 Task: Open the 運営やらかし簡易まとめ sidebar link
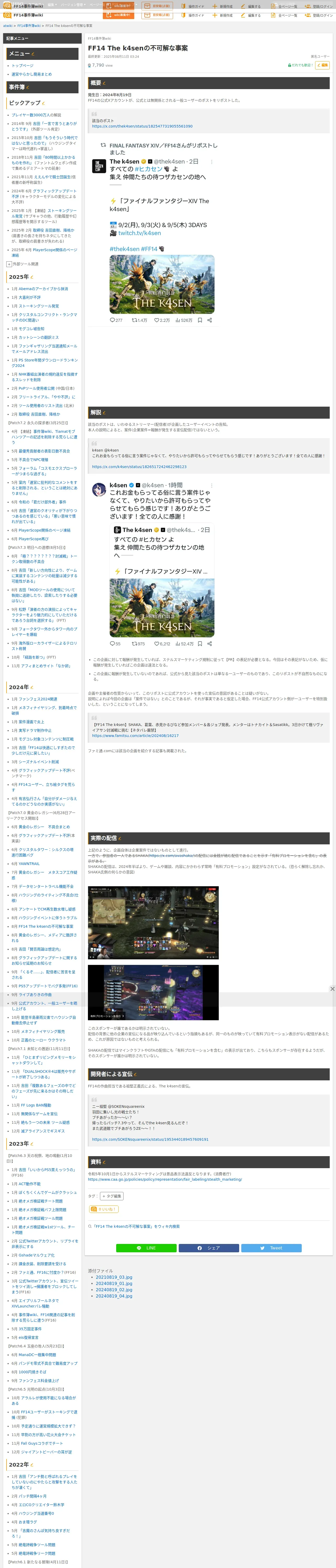tap(32, 74)
